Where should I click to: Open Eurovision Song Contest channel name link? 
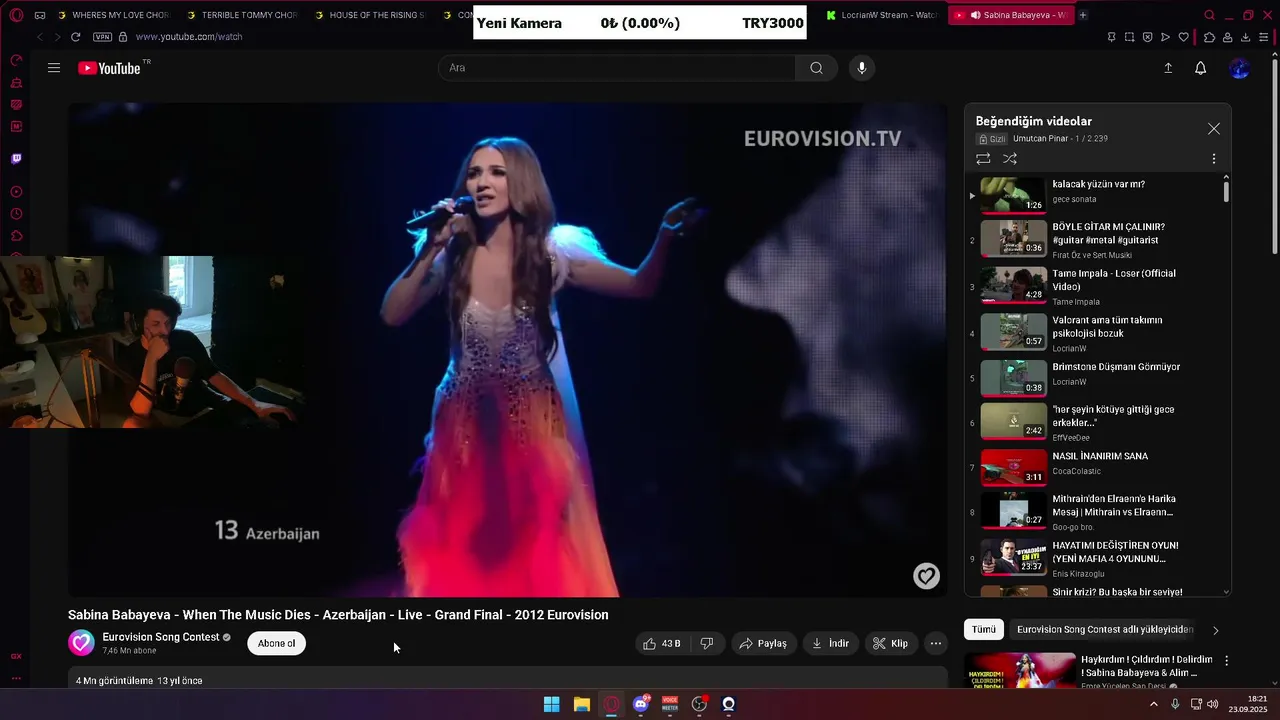click(x=160, y=637)
